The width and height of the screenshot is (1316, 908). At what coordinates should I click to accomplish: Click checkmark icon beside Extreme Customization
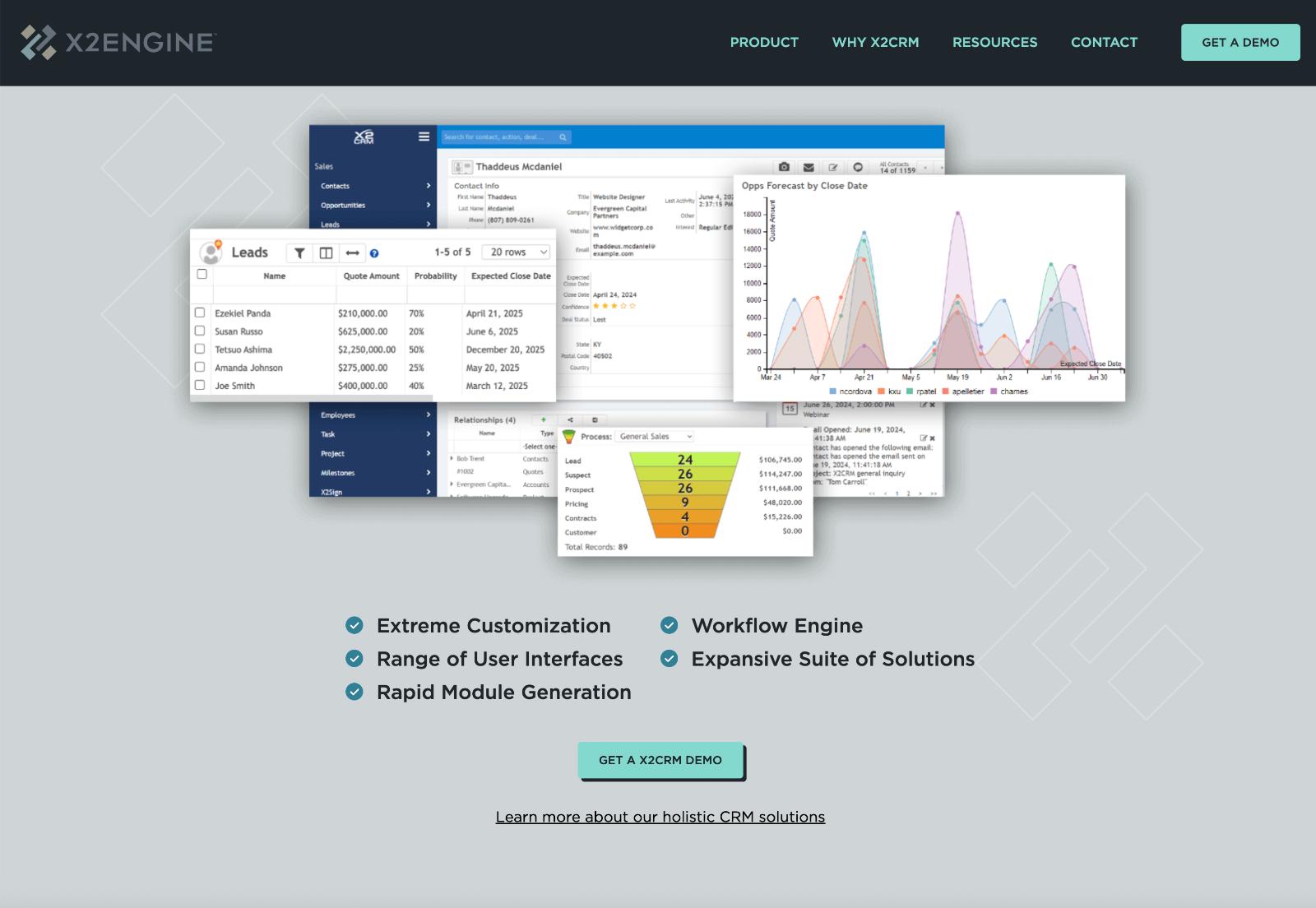coord(354,626)
